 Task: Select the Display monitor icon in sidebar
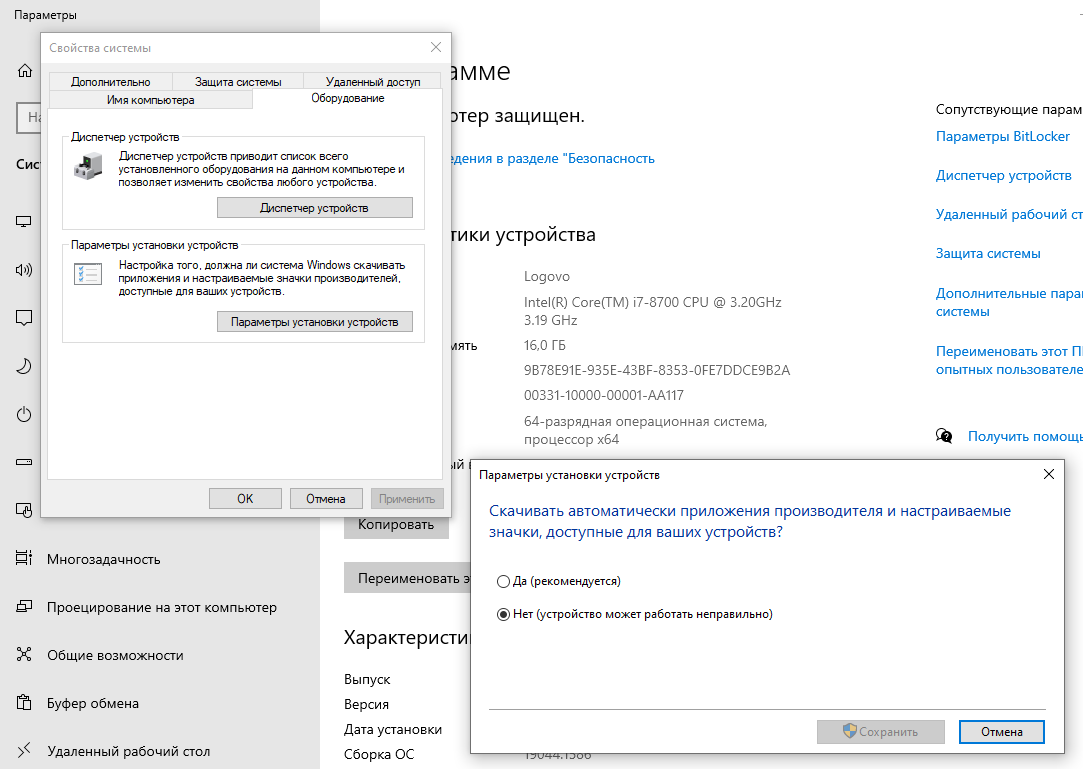25,221
